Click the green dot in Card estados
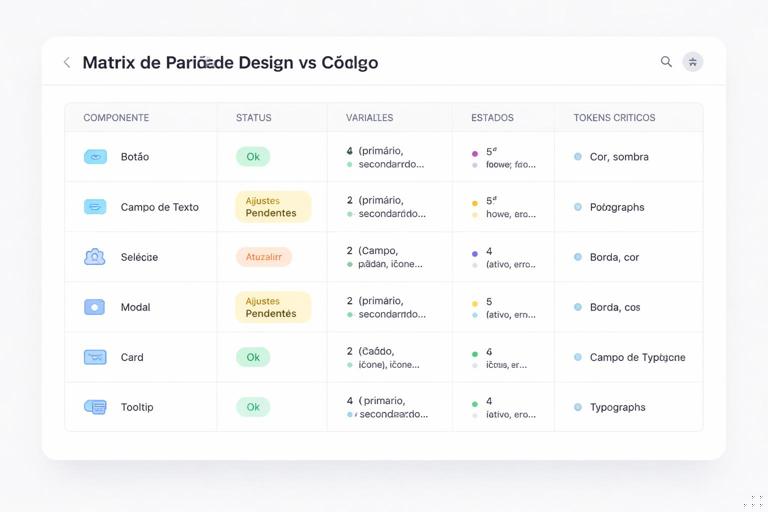The image size is (768, 512). click(475, 354)
